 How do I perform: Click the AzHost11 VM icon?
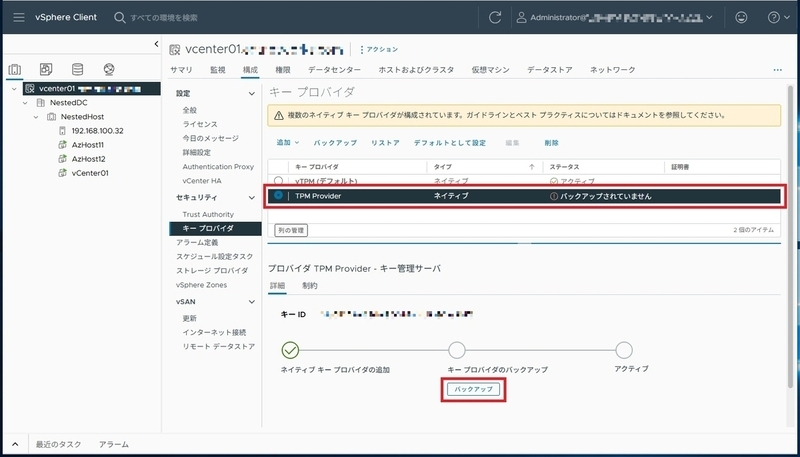62,145
